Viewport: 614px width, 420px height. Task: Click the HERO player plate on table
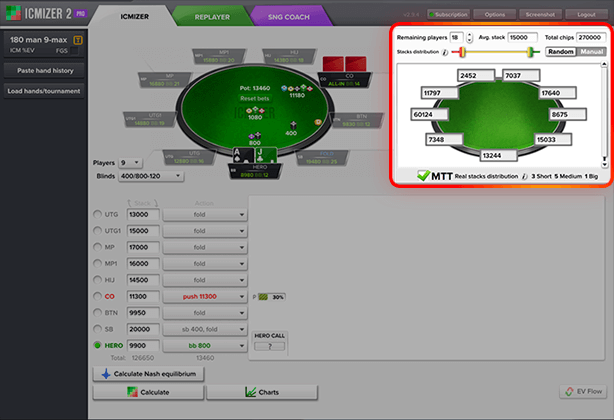click(255, 171)
